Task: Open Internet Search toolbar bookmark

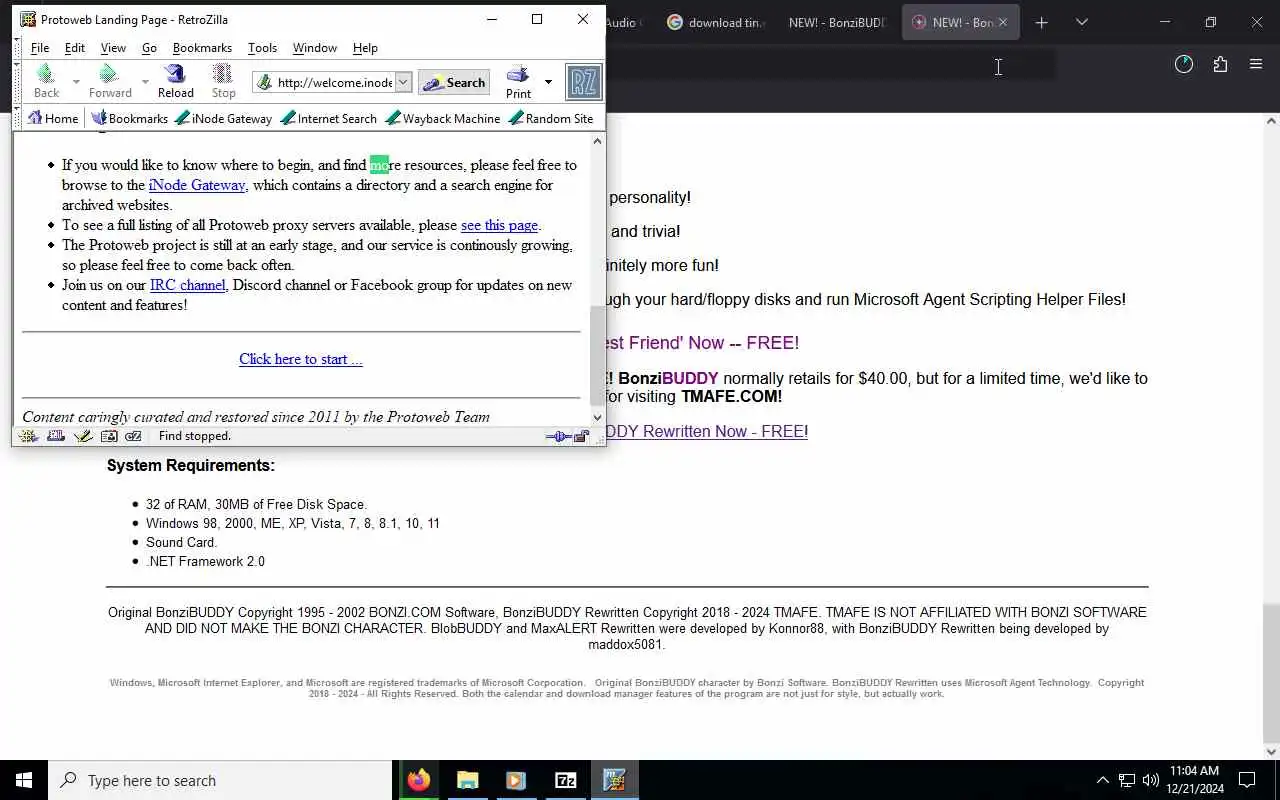Action: click(x=329, y=118)
